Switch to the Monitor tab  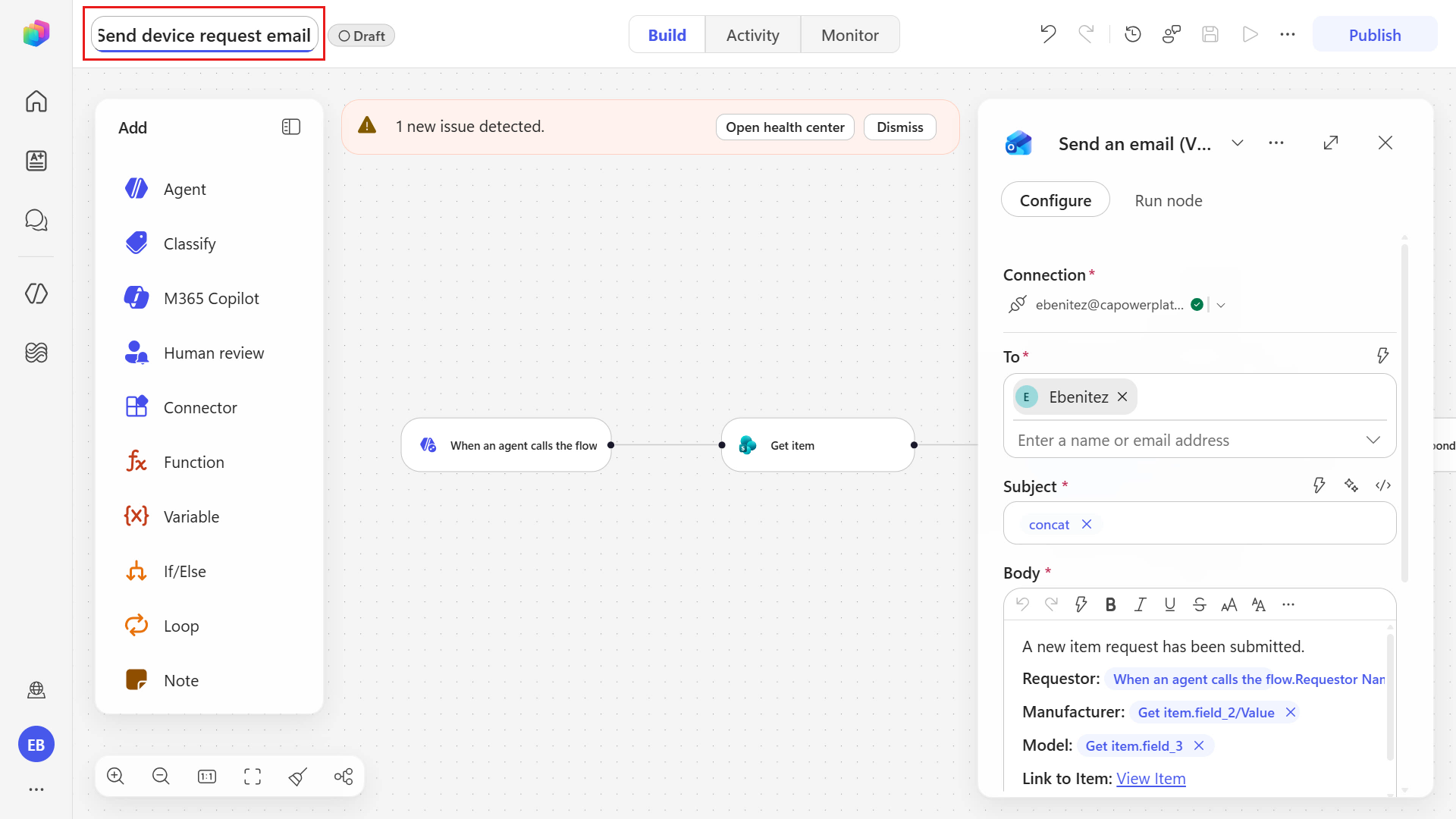coord(850,35)
